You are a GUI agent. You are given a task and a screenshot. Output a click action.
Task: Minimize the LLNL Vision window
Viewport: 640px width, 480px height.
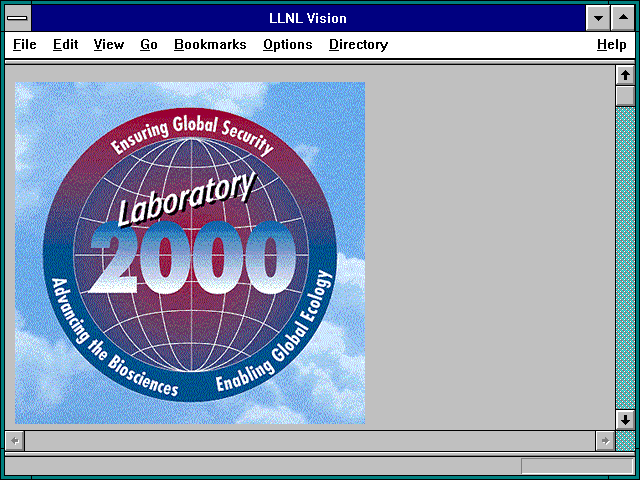click(598, 18)
